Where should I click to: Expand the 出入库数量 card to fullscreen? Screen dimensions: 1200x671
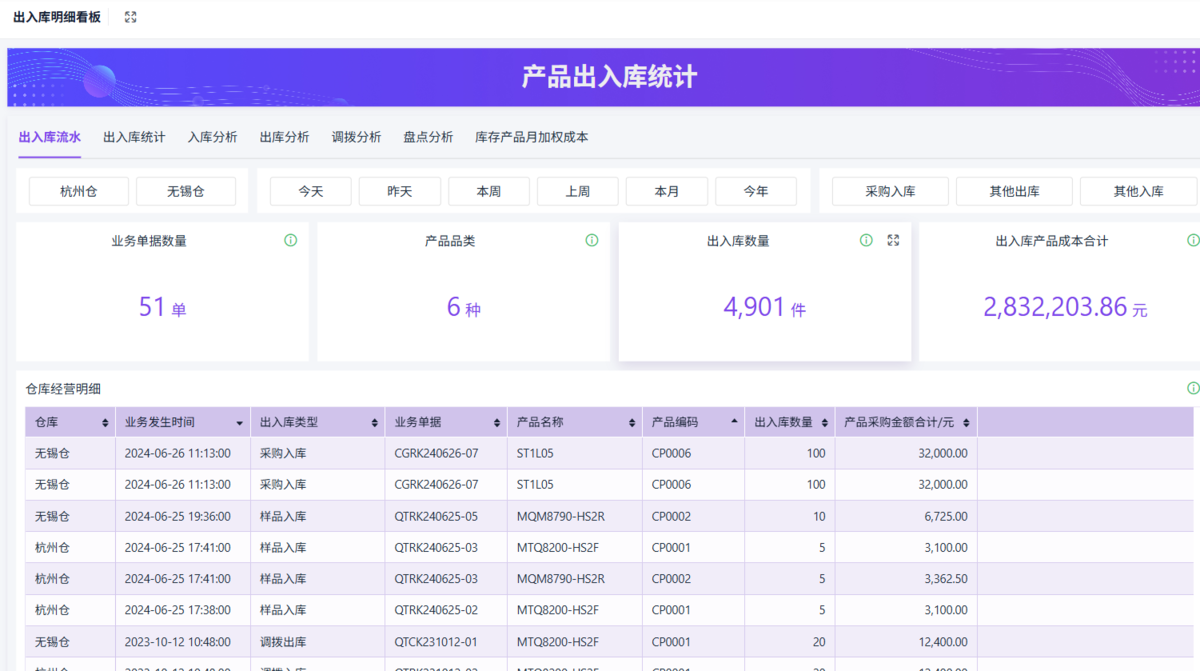[894, 240]
